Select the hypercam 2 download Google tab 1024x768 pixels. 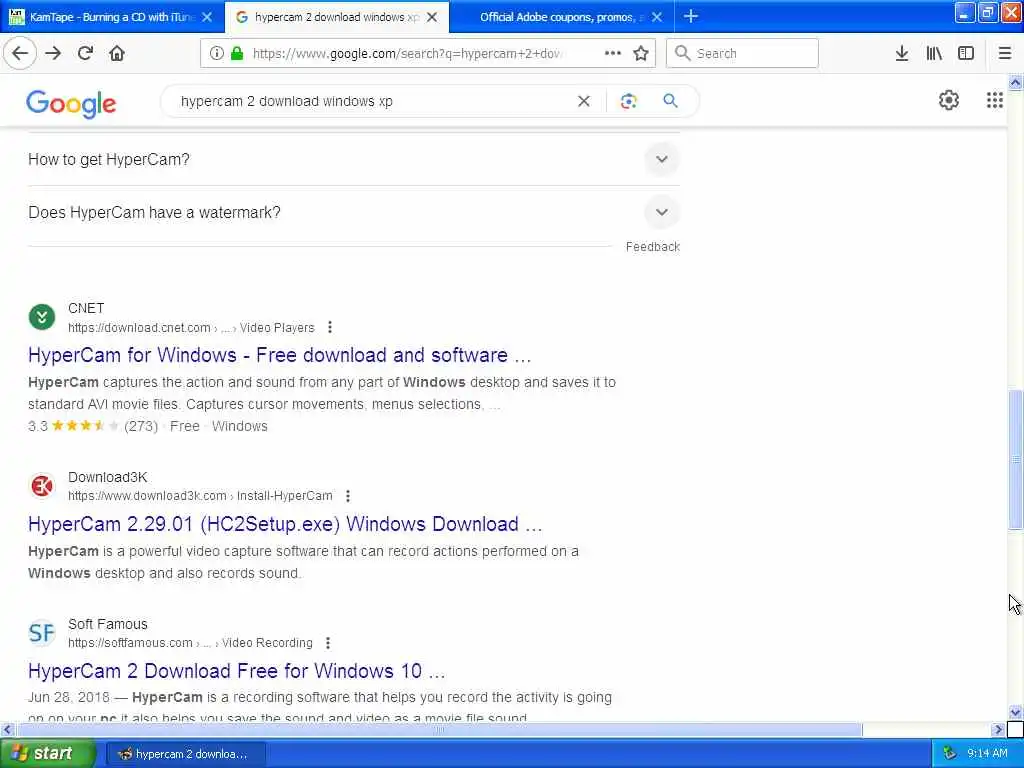click(x=336, y=17)
